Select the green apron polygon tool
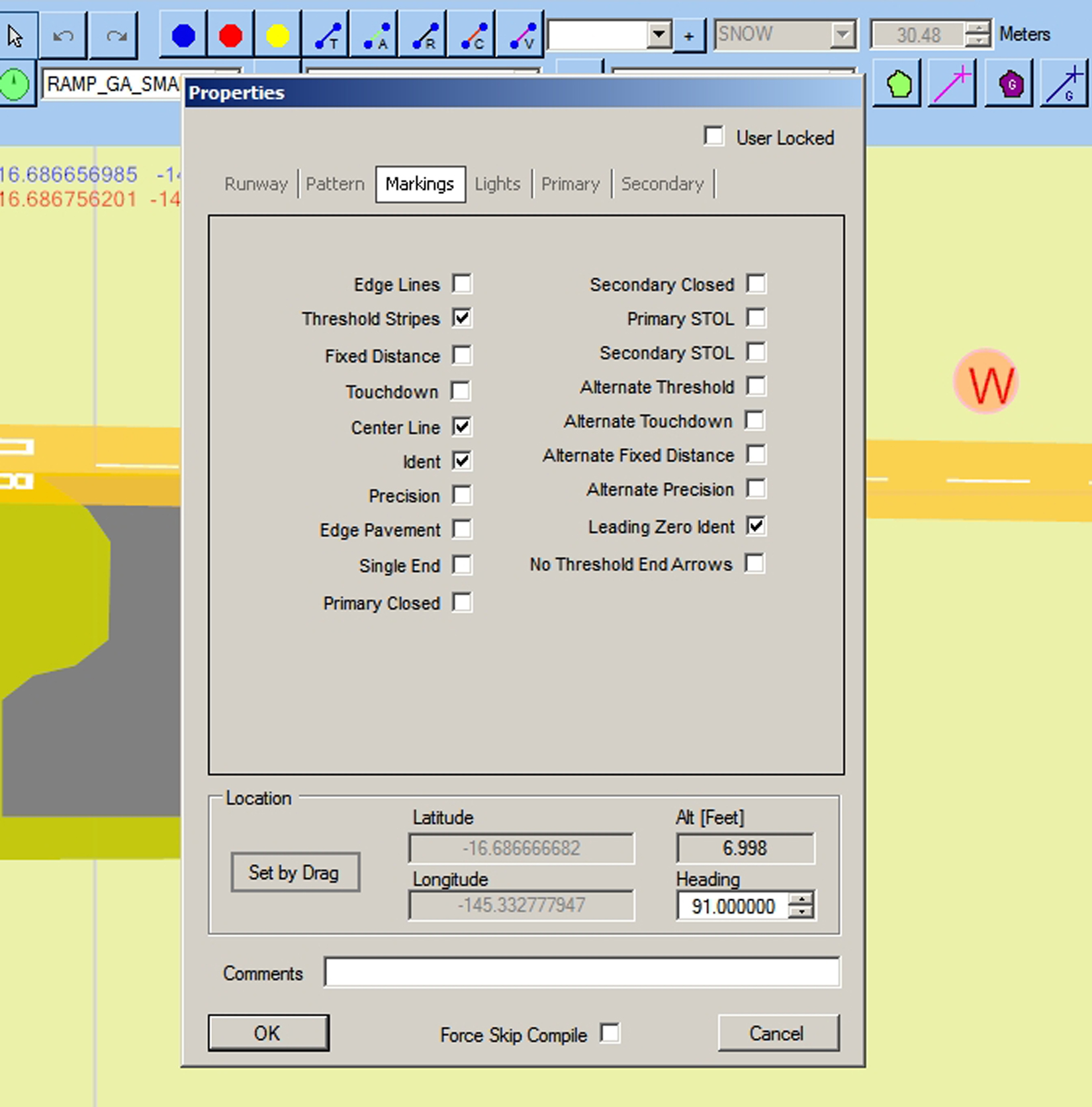 (895, 83)
